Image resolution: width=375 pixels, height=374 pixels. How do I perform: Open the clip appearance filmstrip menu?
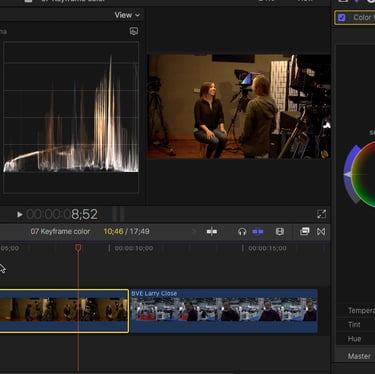tap(280, 231)
